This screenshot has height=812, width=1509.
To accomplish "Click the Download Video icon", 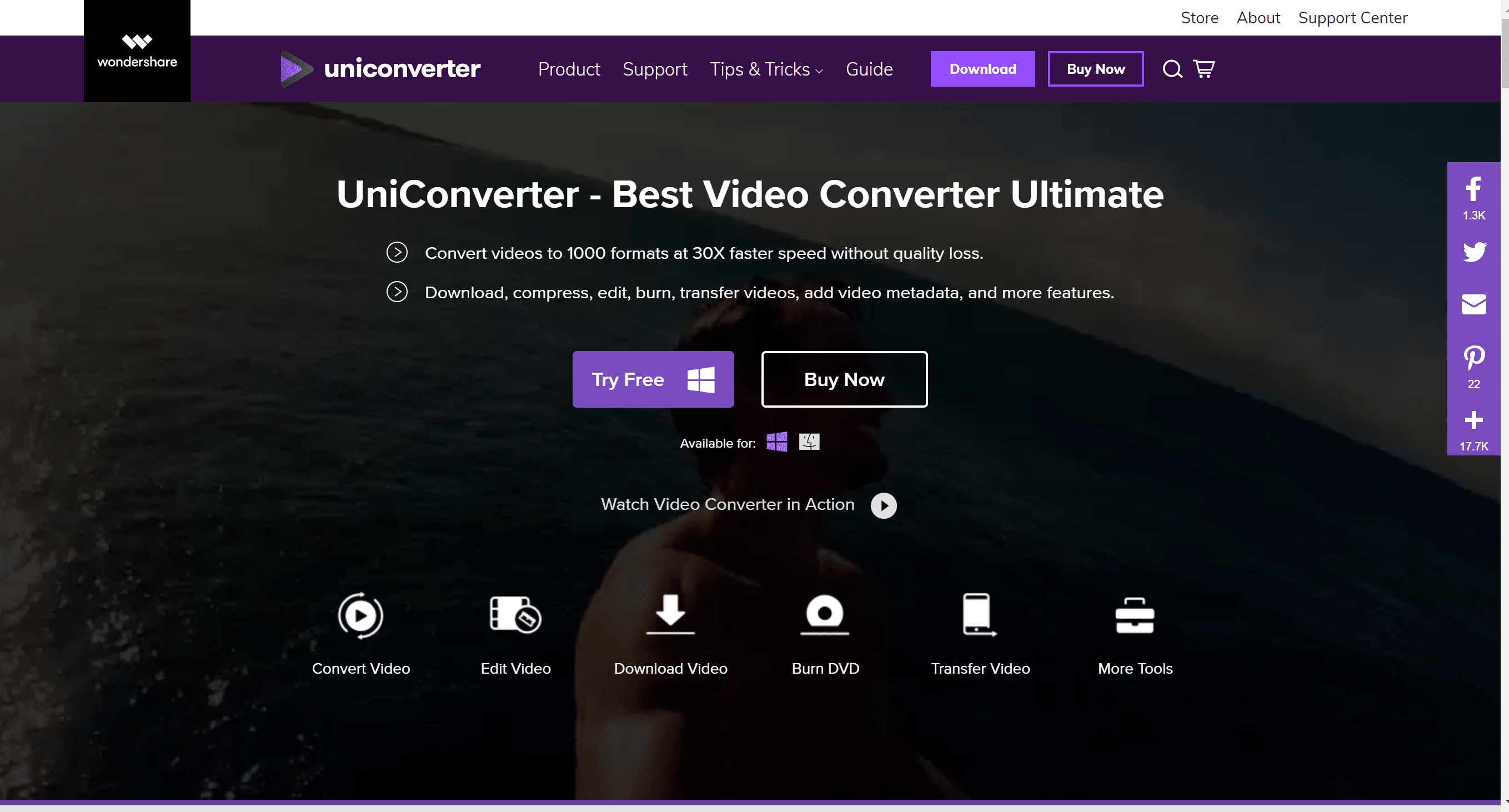I will coord(670,614).
